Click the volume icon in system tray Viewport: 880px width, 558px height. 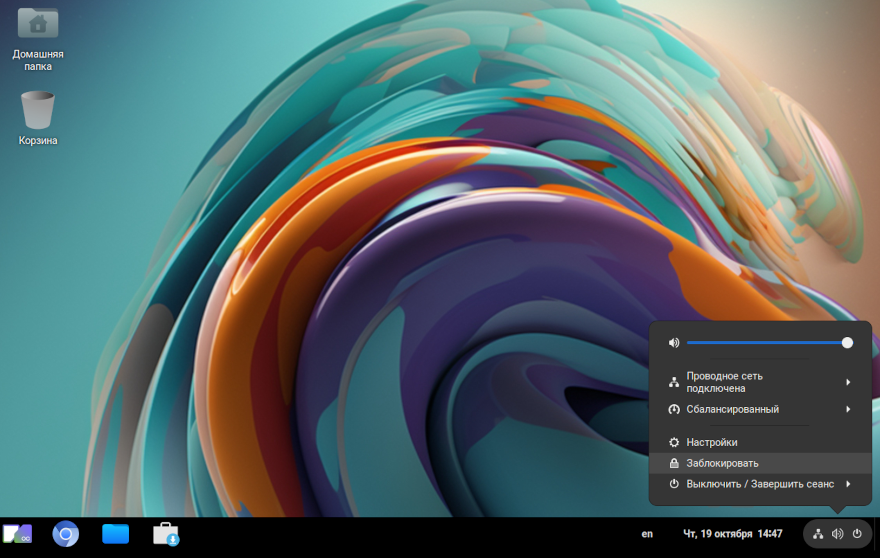[837, 534]
